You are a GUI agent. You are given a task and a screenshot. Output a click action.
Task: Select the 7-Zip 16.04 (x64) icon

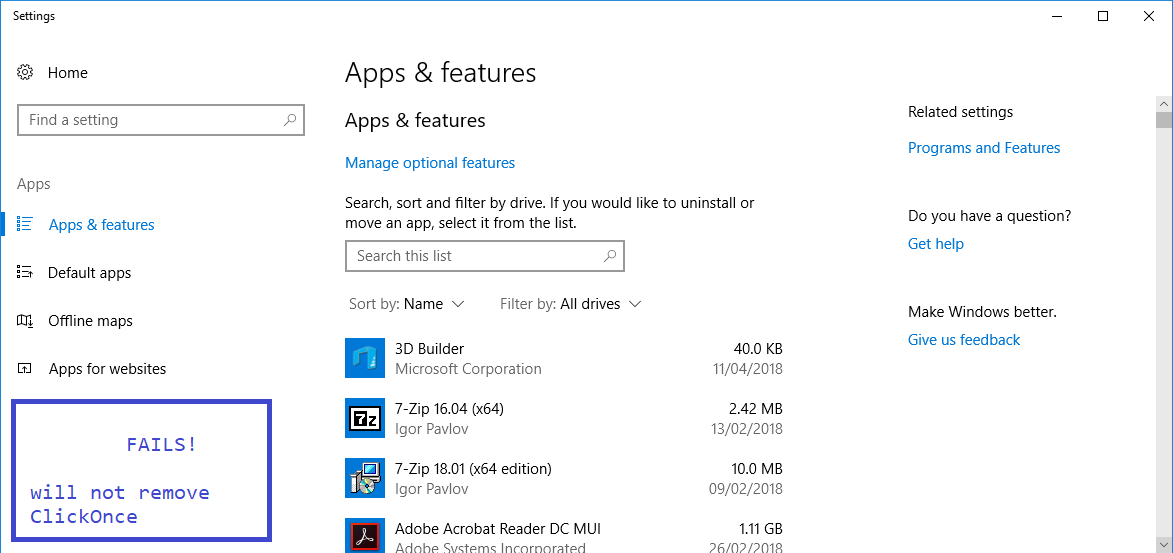pos(365,418)
